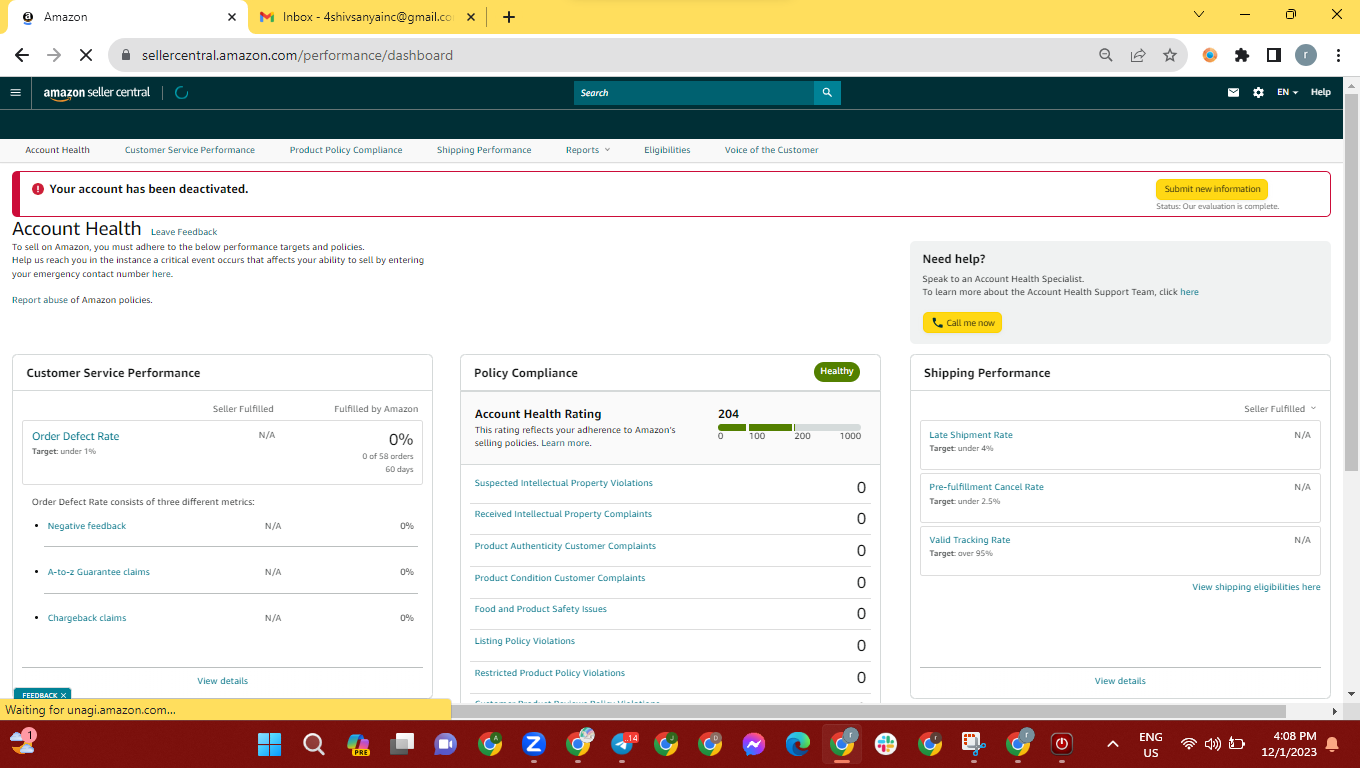This screenshot has height=768, width=1360.
Task: Click the Submit new information button
Action: click(1212, 189)
